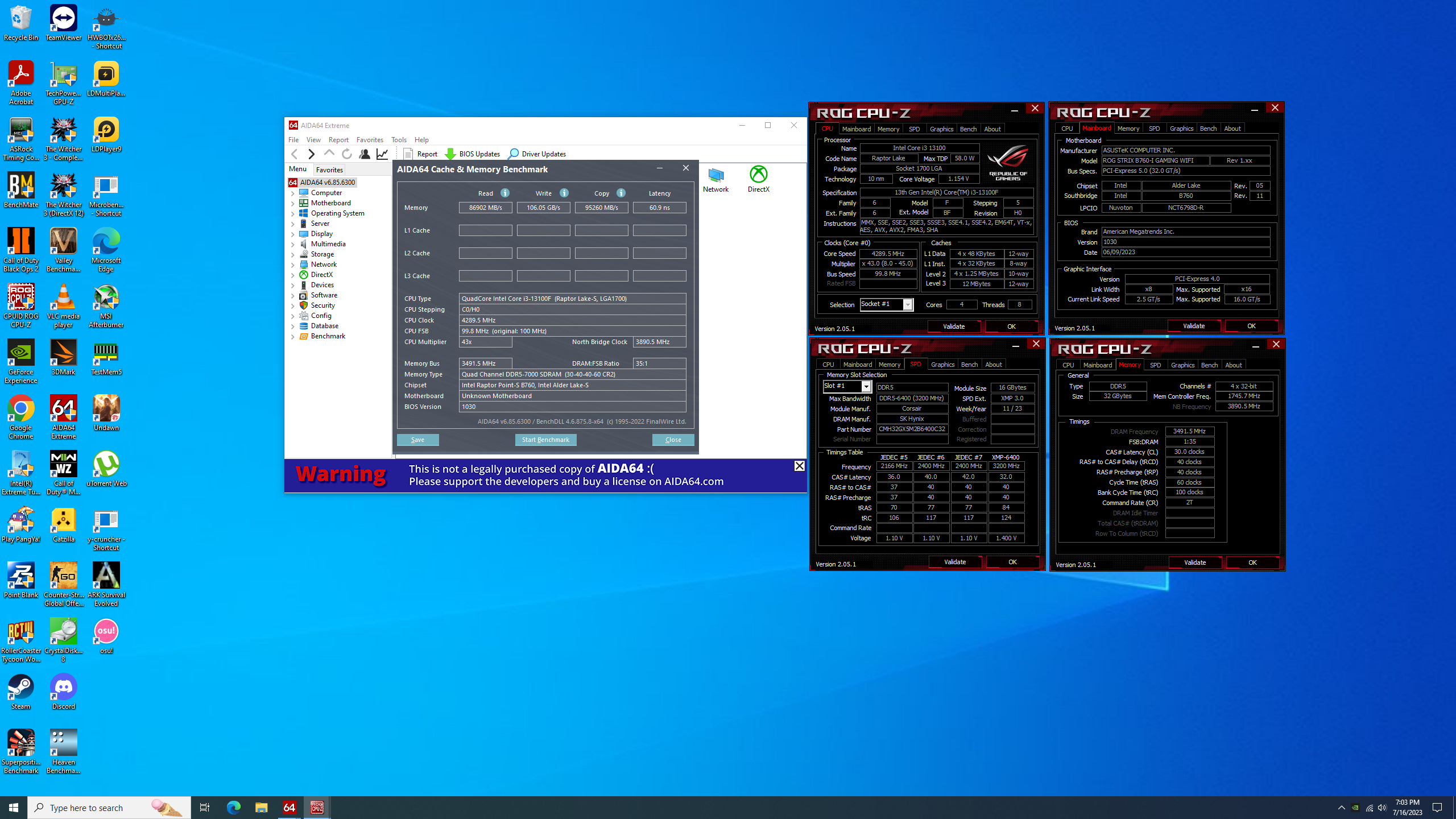Open the notification center on taskbar
The image size is (1456, 819).
[1437, 808]
